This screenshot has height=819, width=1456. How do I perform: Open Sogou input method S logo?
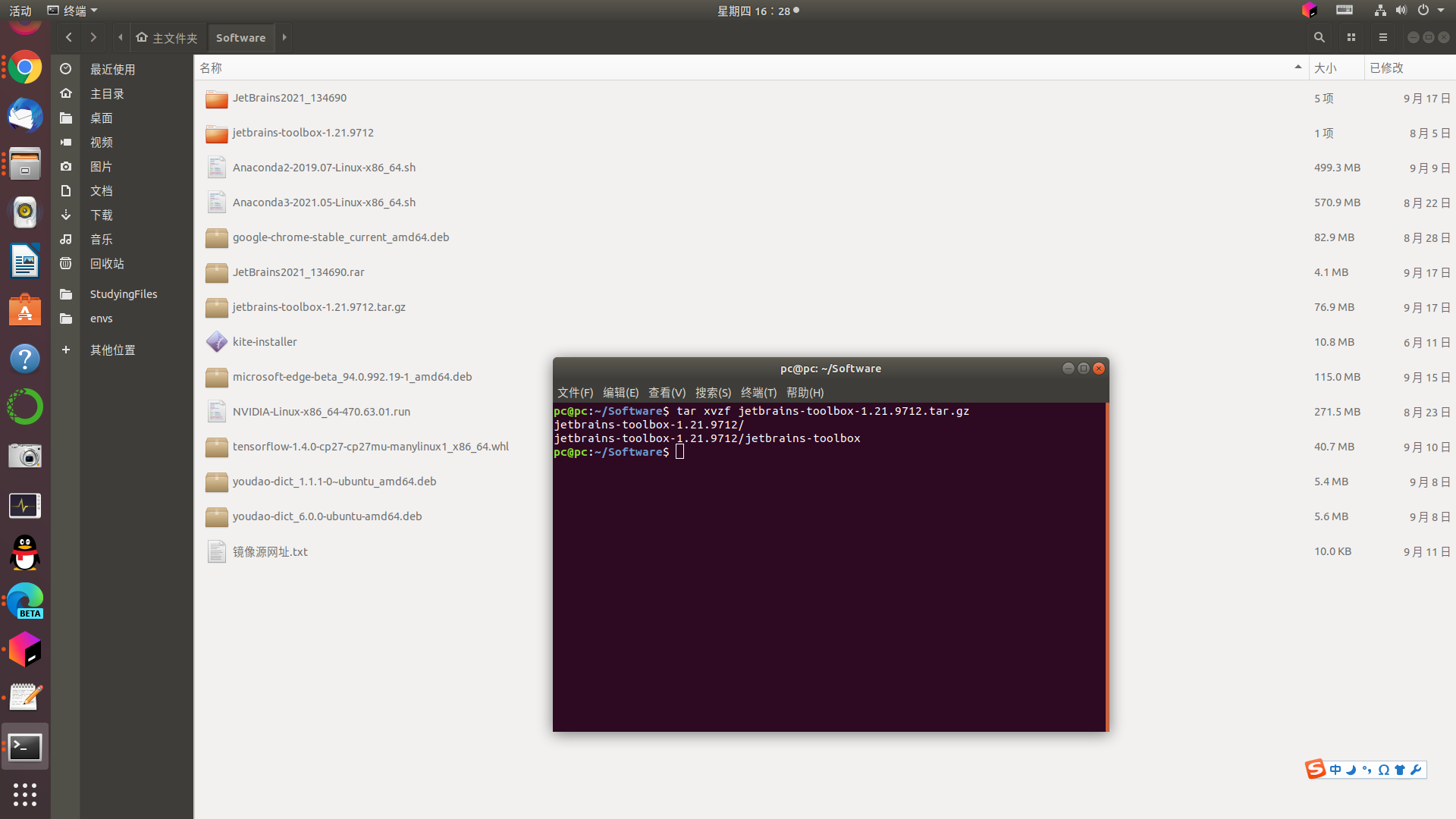point(1316,769)
